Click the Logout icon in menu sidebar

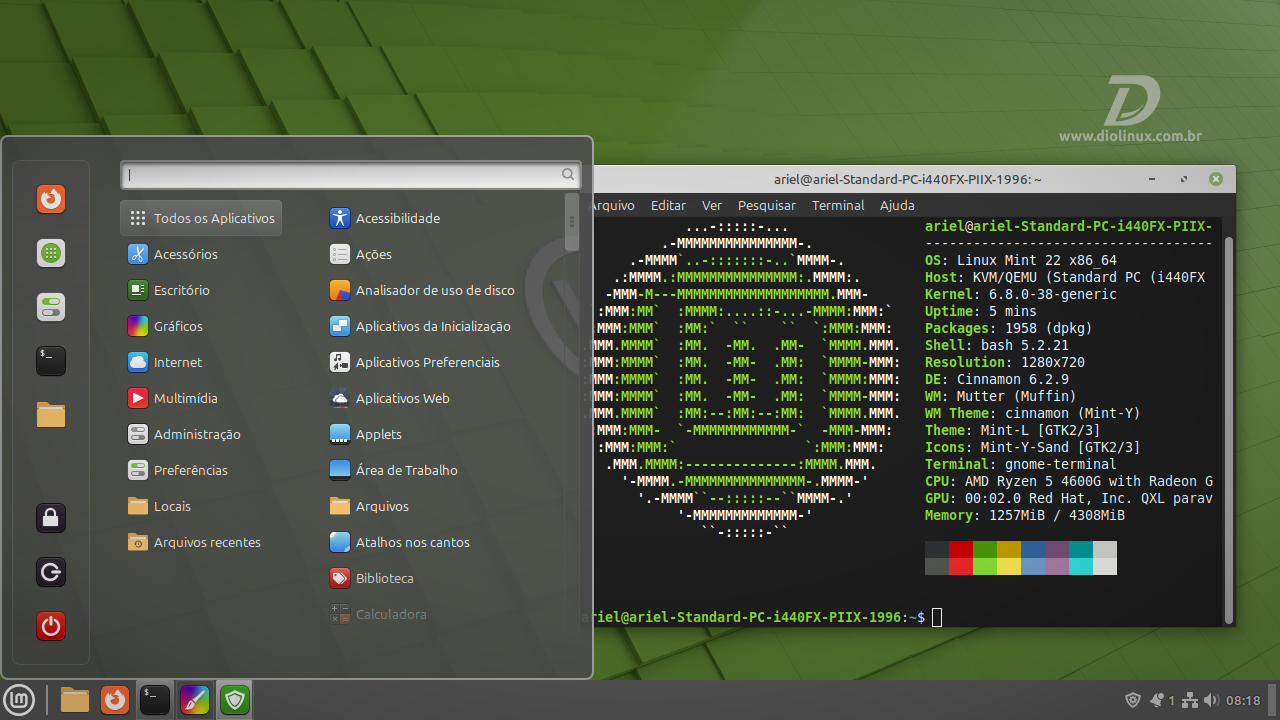pyautogui.click(x=51, y=572)
